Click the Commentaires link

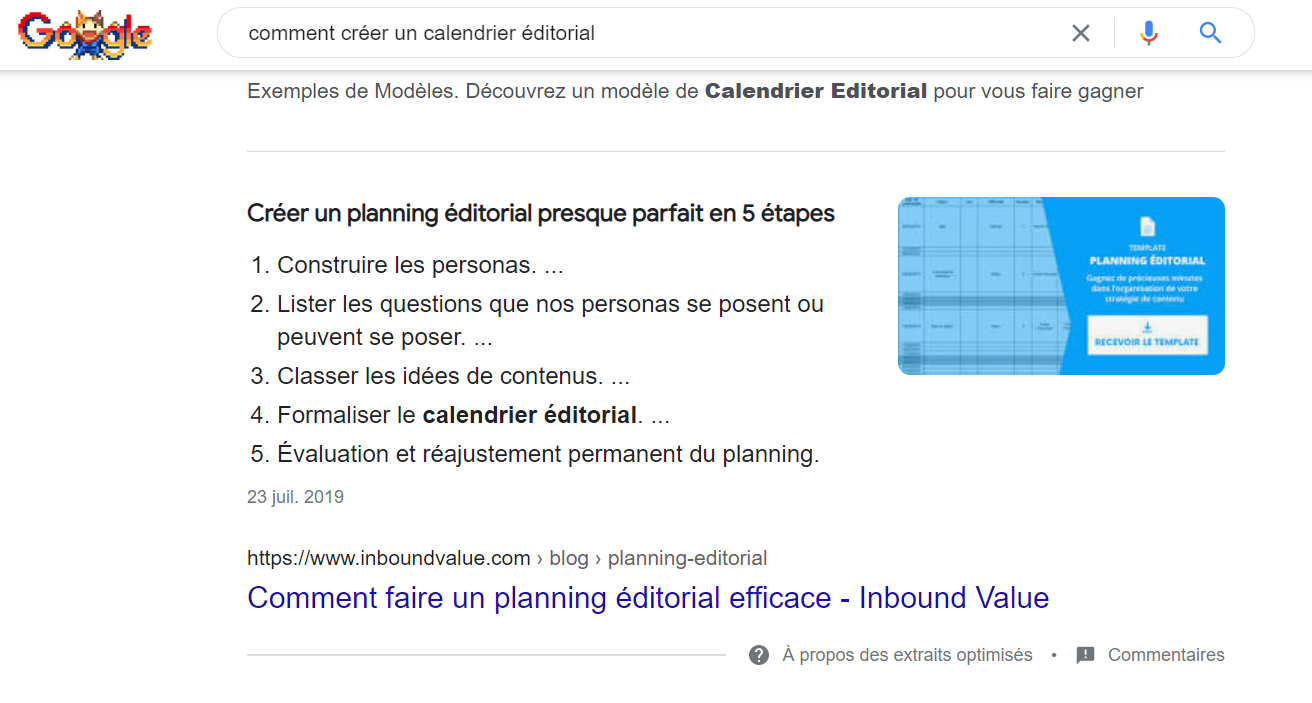click(x=1166, y=655)
